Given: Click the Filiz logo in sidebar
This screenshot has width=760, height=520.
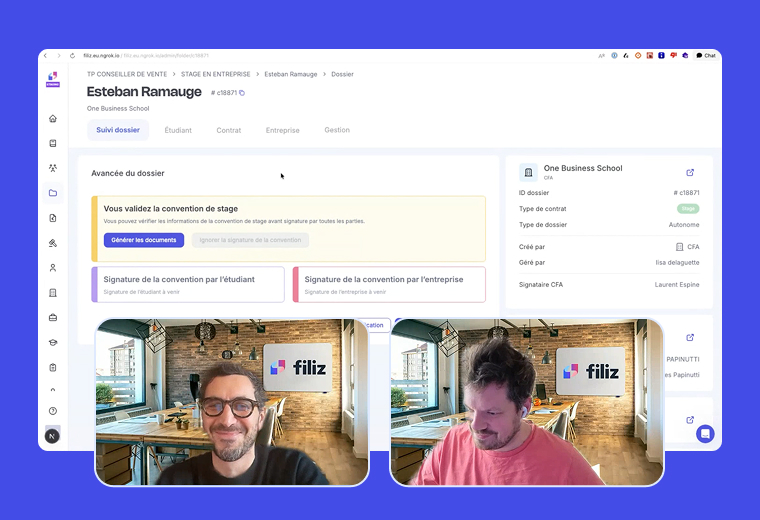Looking at the screenshot, I should [x=53, y=79].
